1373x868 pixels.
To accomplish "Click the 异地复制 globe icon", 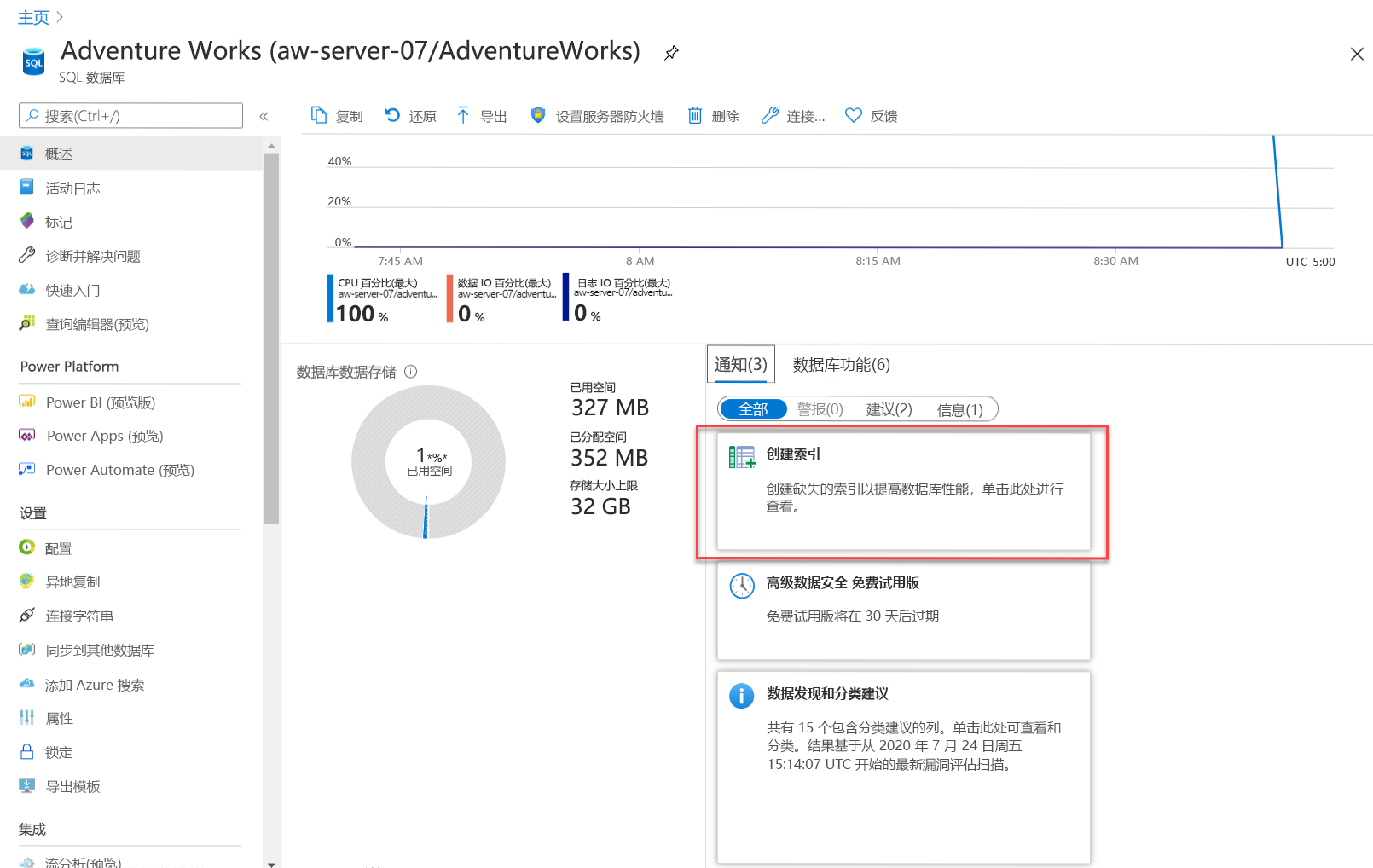I will pos(27,581).
